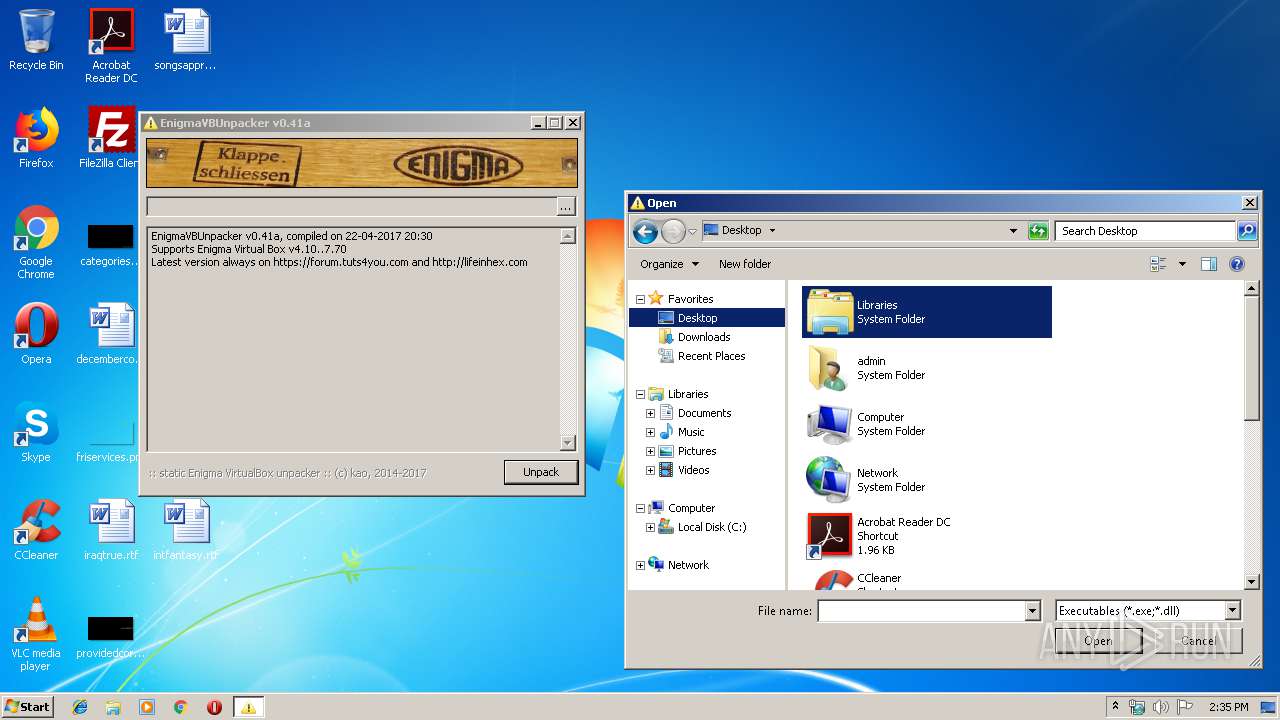Launch Firefox from the desktop
Image resolution: width=1280 pixels, height=720 pixels.
36,138
